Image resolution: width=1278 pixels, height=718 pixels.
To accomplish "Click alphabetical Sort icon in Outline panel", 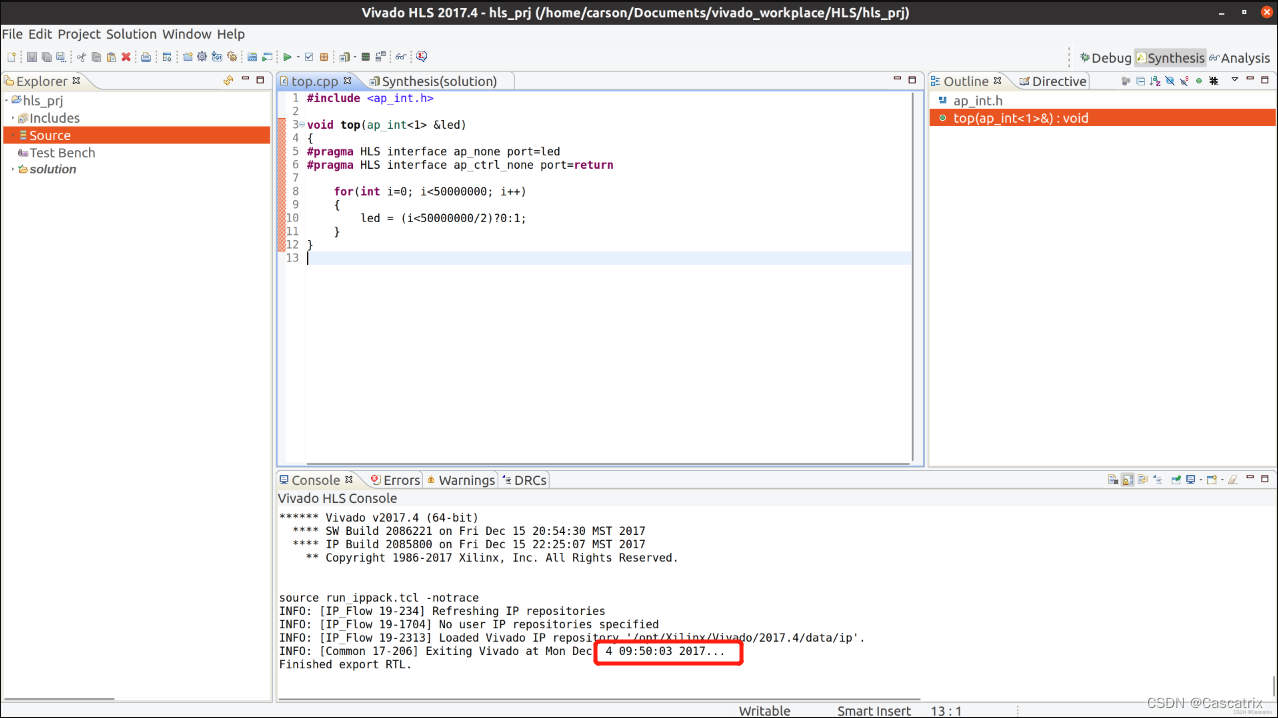I will [x=1155, y=80].
